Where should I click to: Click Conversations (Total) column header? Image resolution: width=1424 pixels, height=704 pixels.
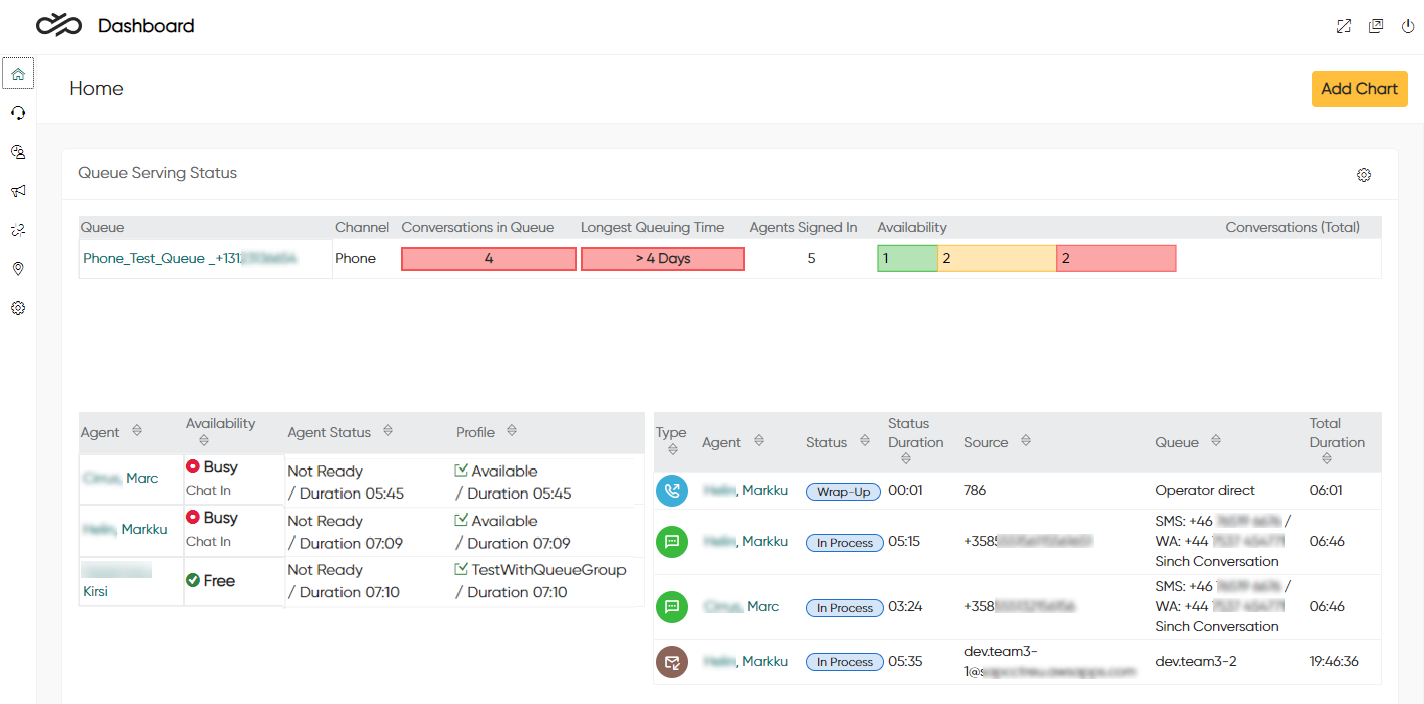(1293, 227)
